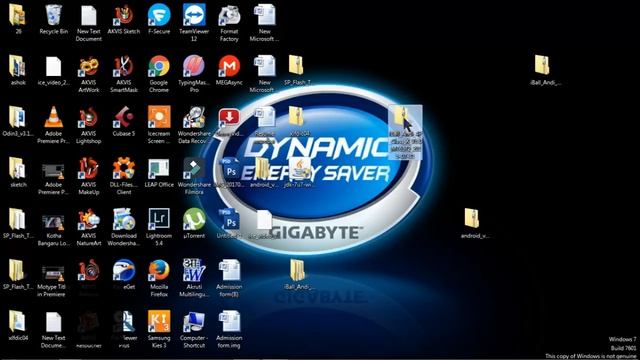Open Download Wondershare shortcut

(x=124, y=220)
